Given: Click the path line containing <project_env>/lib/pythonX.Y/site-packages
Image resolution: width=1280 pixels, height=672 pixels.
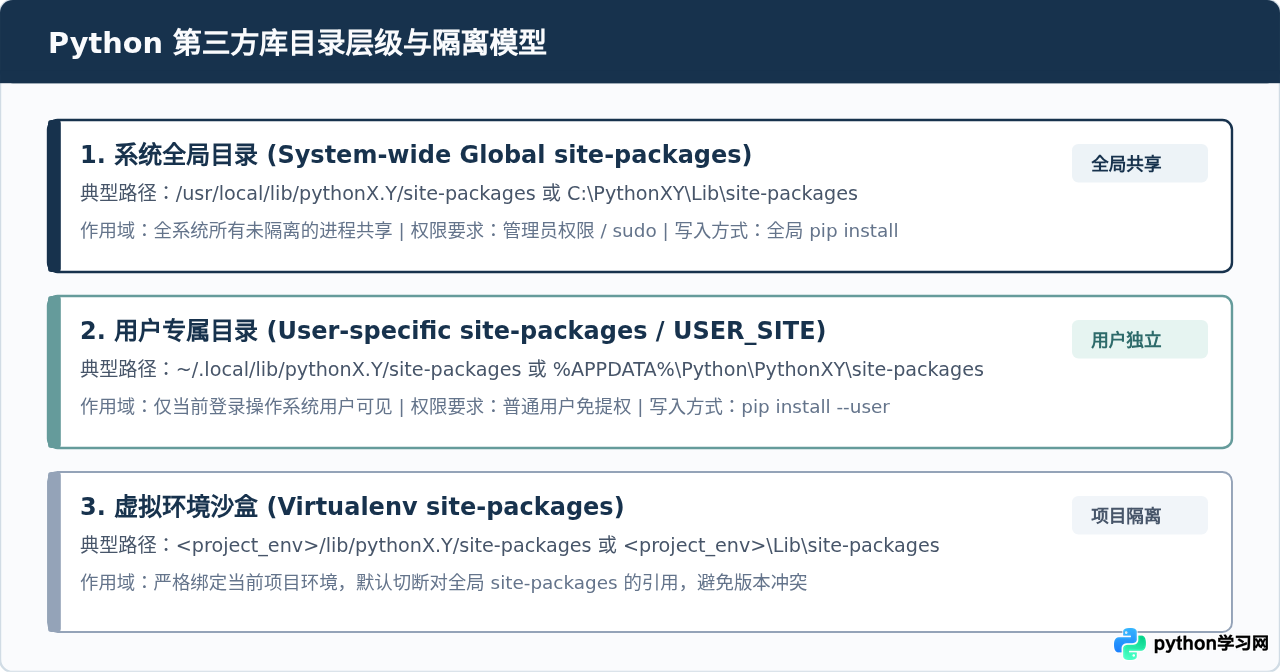Looking at the screenshot, I should [510, 545].
